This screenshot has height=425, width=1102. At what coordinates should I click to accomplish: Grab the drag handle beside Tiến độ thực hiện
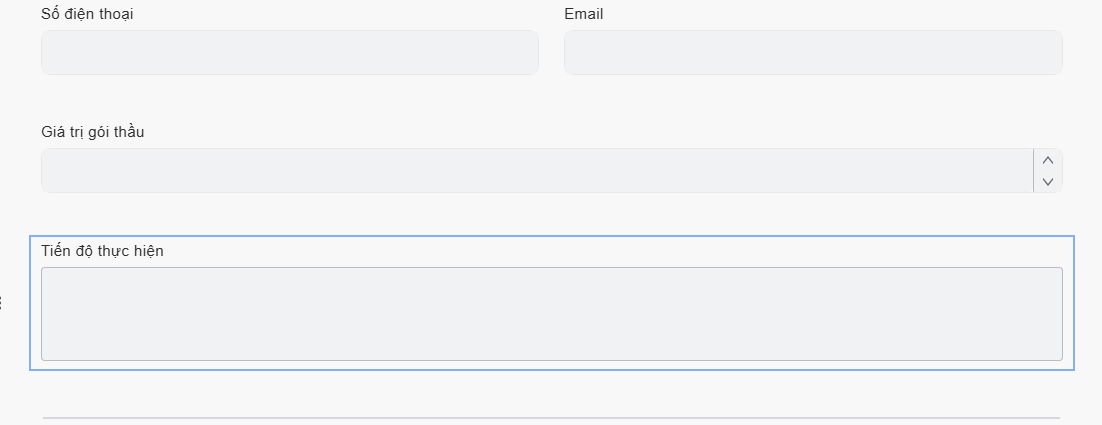(x=2, y=303)
